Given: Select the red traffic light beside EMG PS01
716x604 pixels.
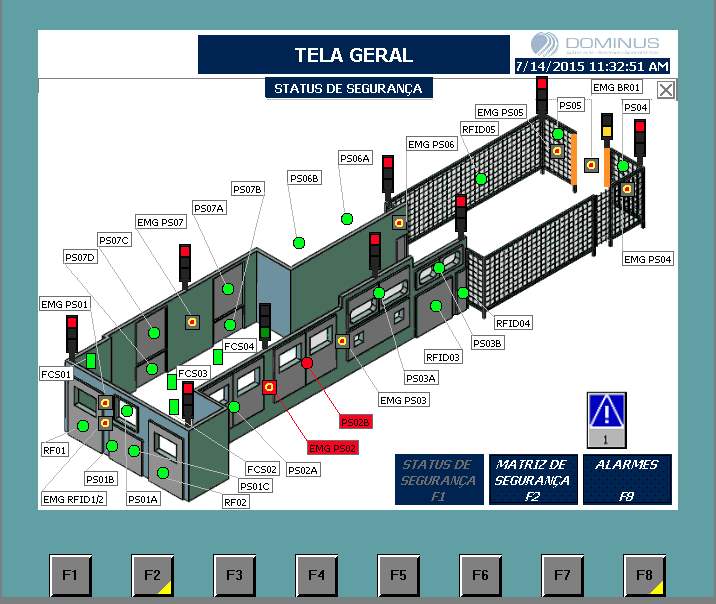Looking at the screenshot, I should (x=72, y=334).
